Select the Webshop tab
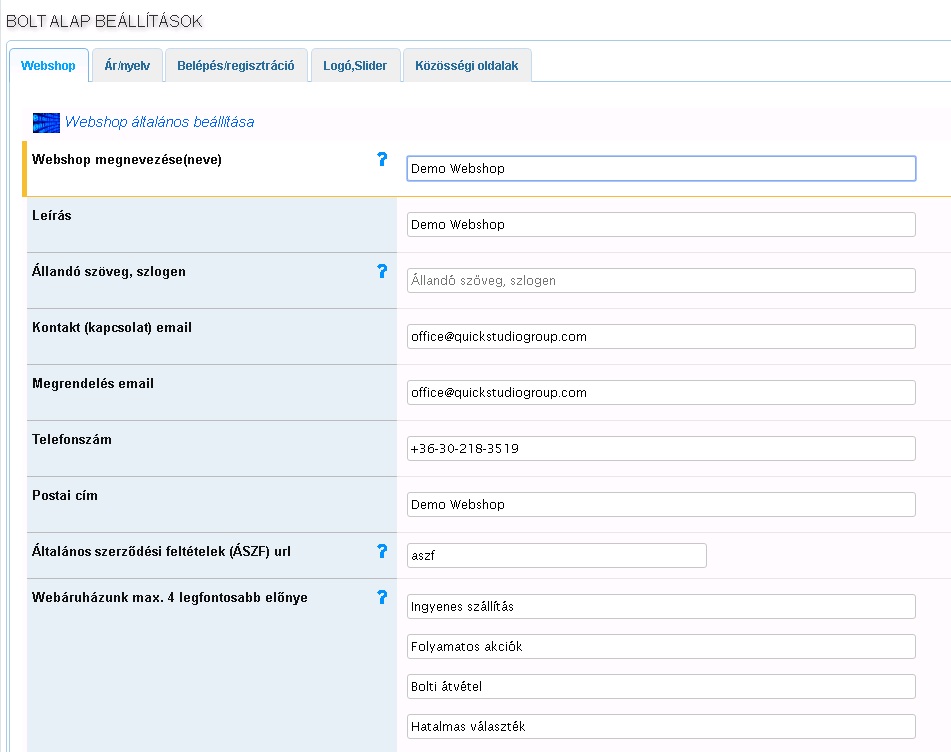 point(49,65)
